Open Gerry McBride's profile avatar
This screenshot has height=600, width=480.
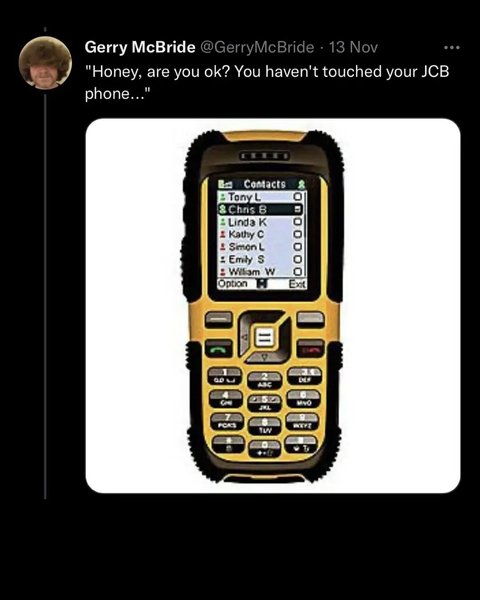tap(46, 63)
